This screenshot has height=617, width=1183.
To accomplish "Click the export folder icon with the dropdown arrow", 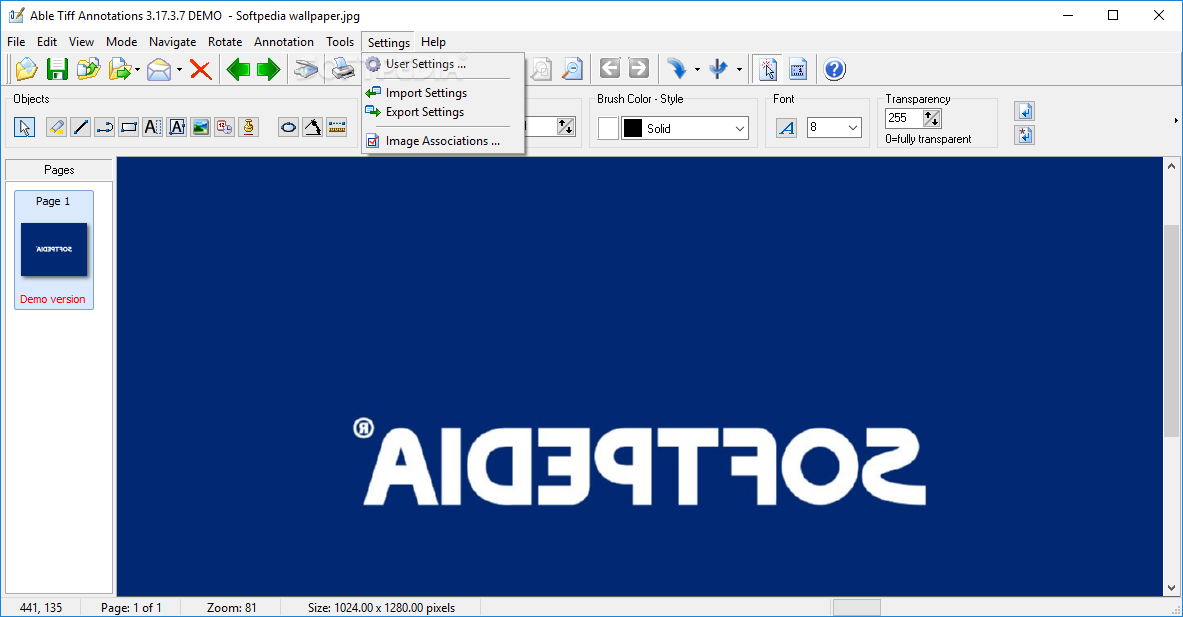I will pyautogui.click(x=119, y=69).
